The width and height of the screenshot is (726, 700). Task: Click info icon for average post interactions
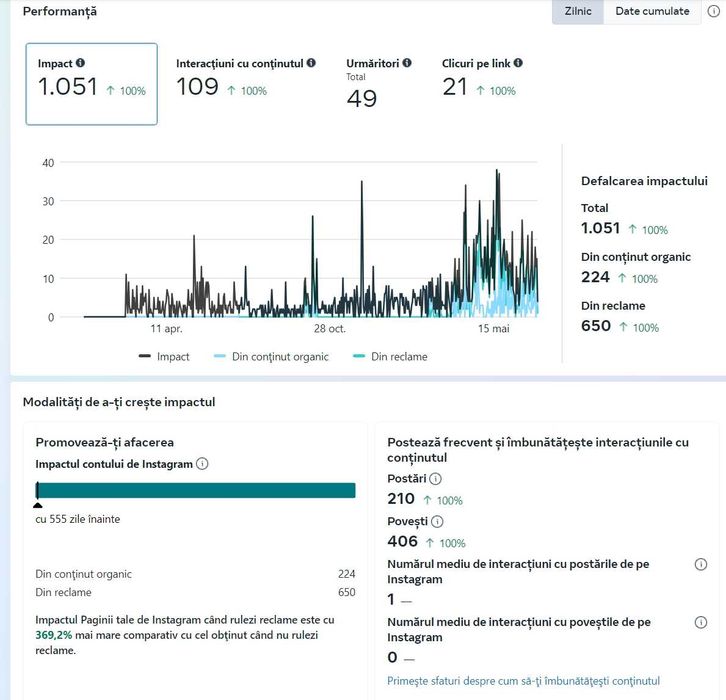(x=701, y=565)
